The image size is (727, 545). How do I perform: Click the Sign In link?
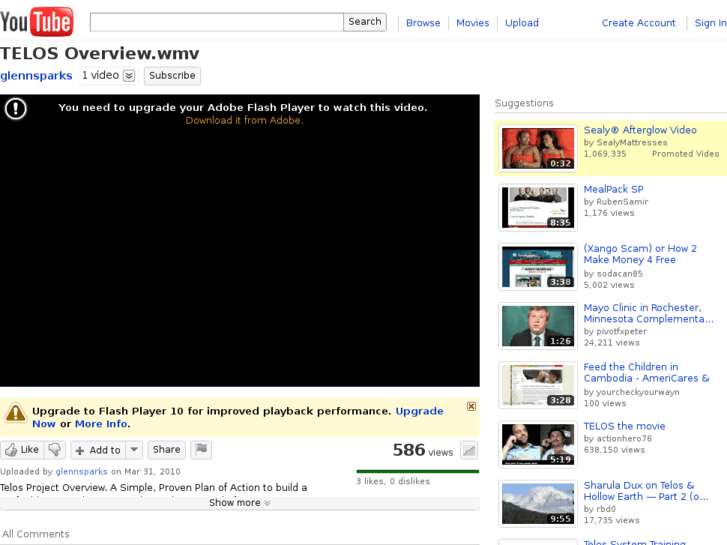[710, 23]
